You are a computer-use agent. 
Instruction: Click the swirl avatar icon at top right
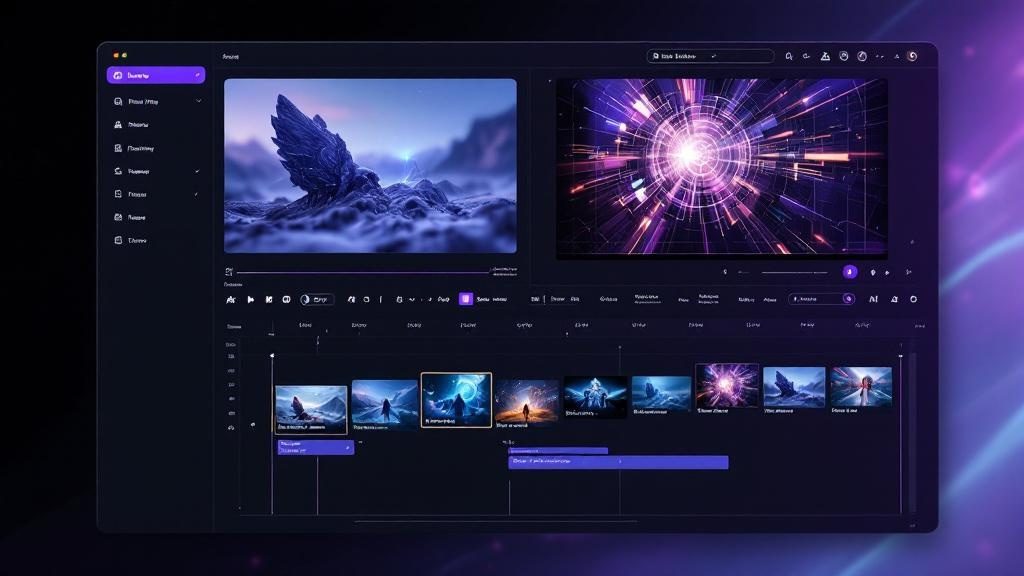point(912,56)
